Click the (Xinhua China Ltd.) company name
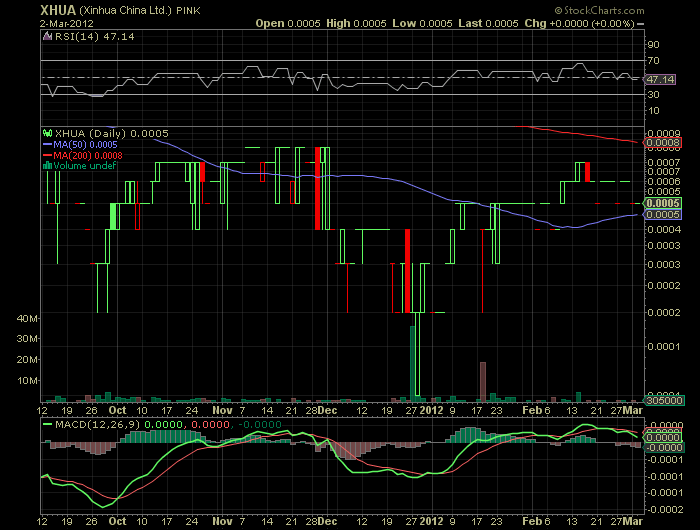Image resolution: width=700 pixels, height=530 pixels. (126, 10)
